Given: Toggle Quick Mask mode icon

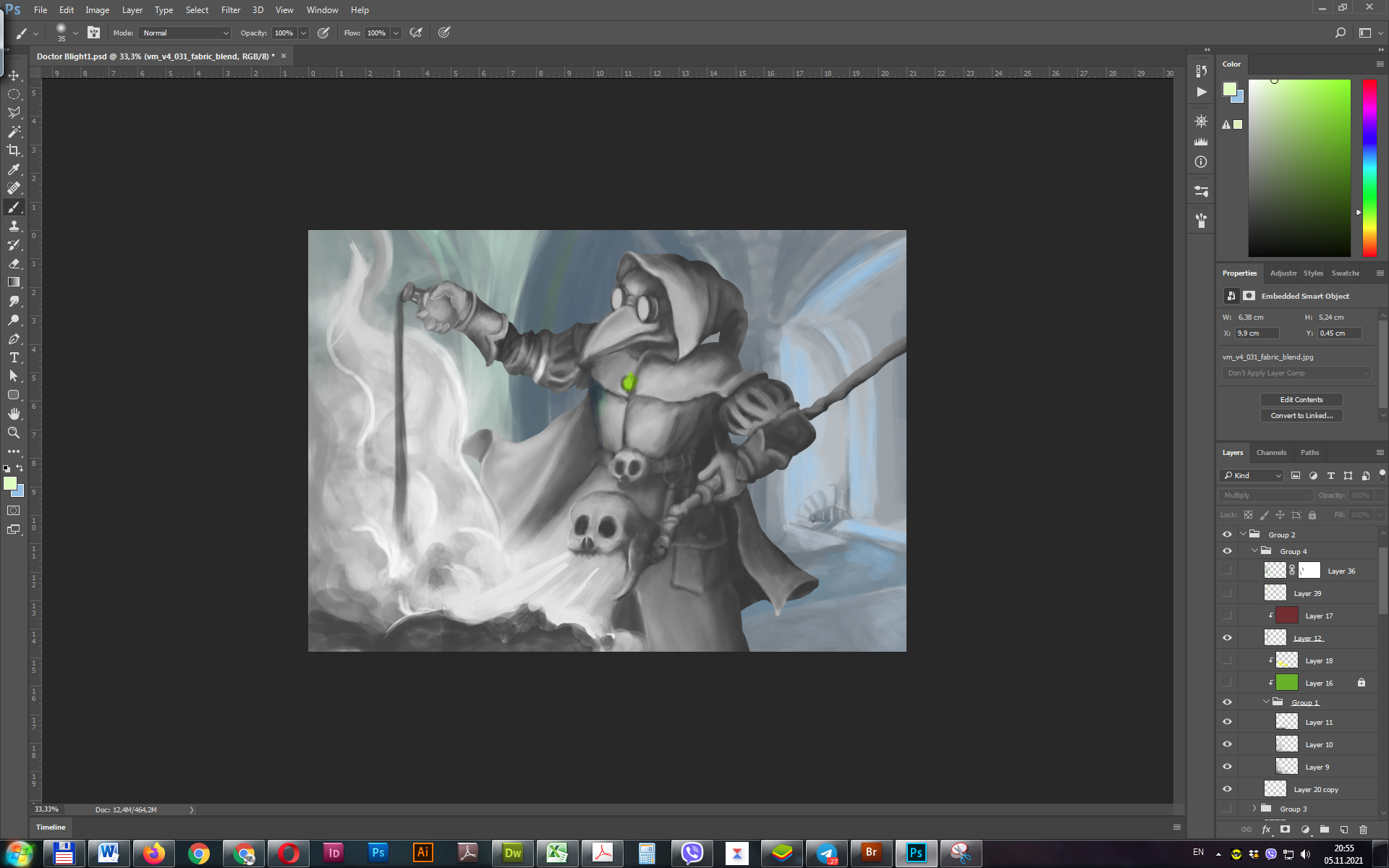Looking at the screenshot, I should click(x=14, y=511).
